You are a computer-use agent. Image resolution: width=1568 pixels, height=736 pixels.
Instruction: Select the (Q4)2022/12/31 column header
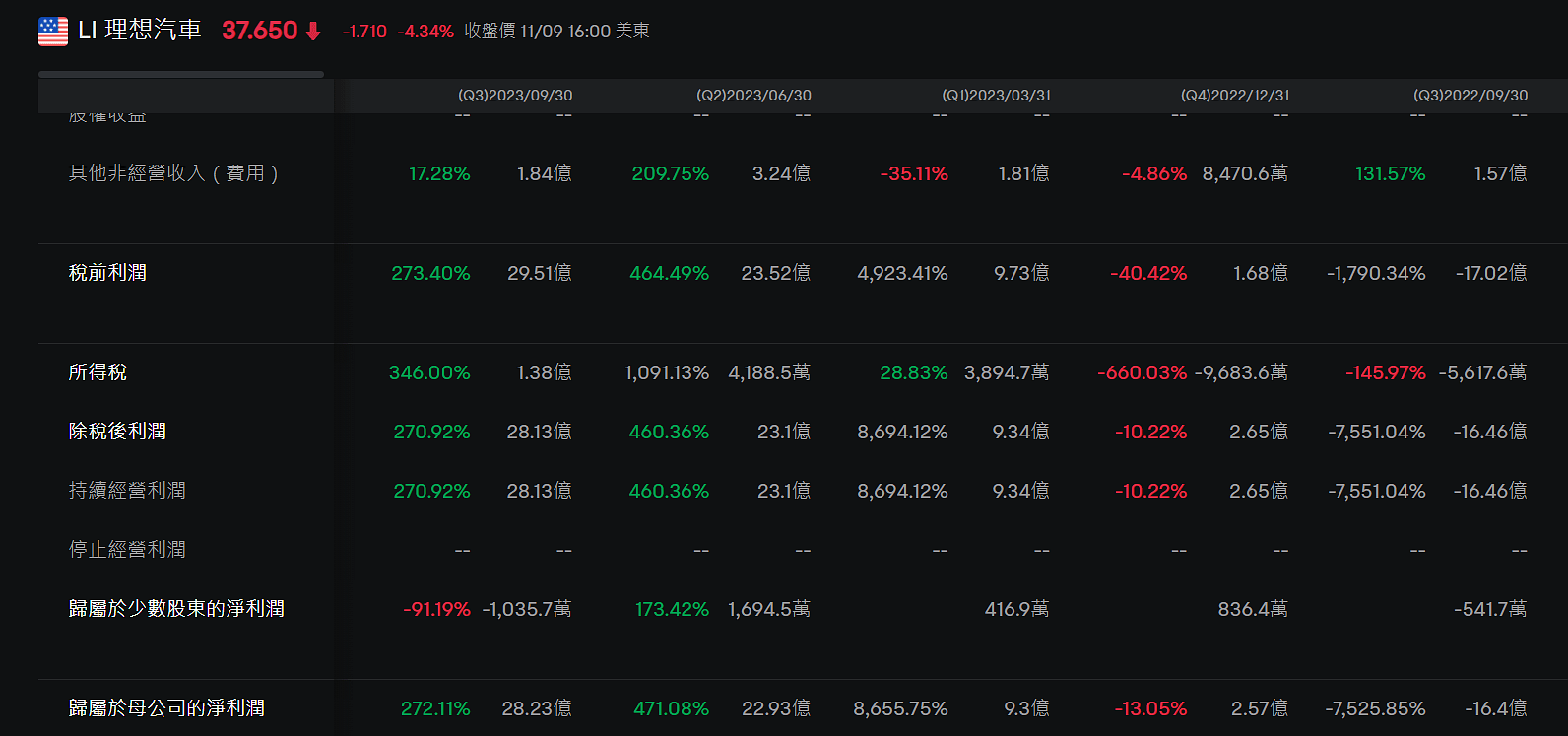(1234, 96)
